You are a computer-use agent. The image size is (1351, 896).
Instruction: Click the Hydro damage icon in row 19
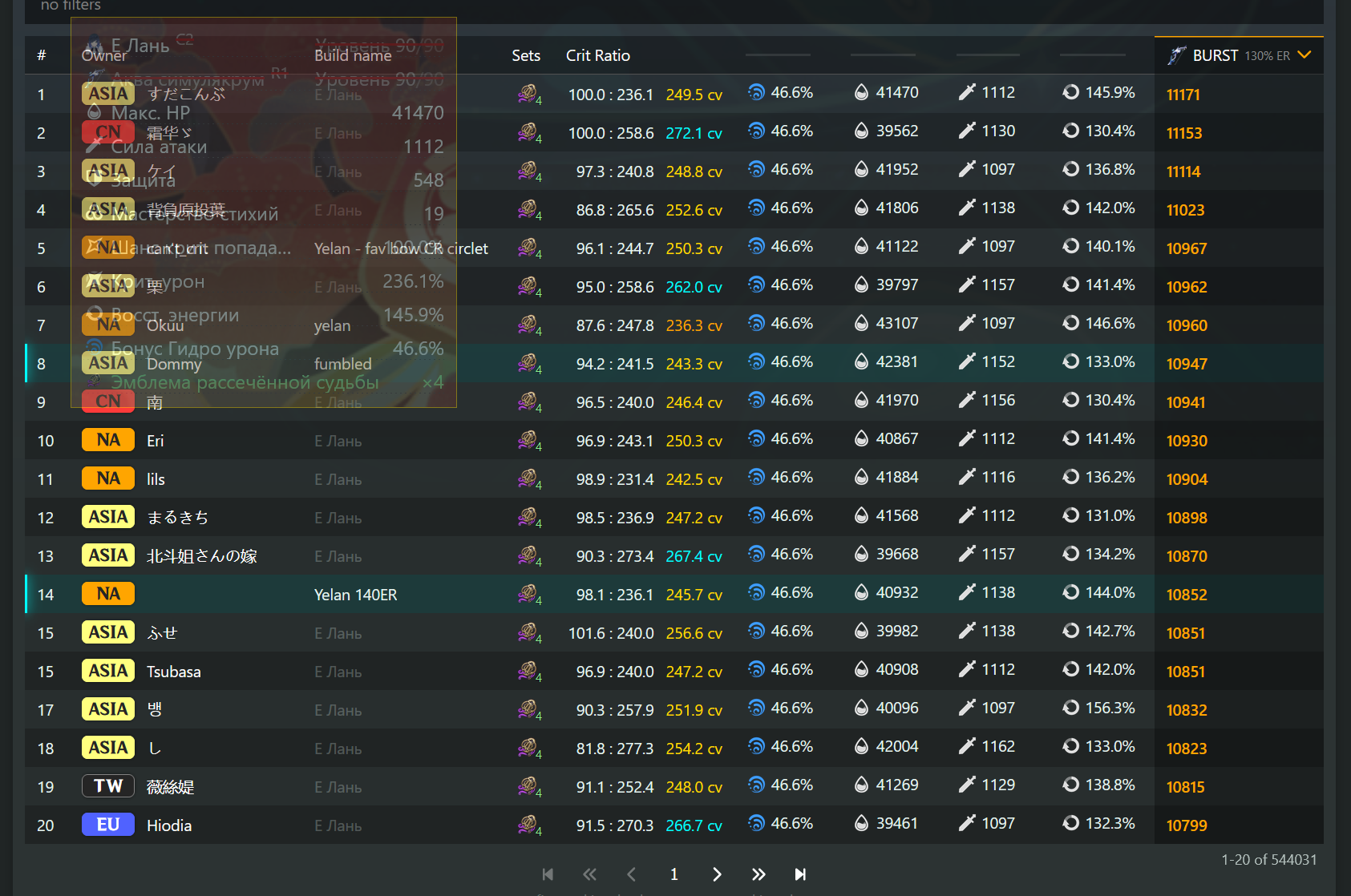coord(756,785)
